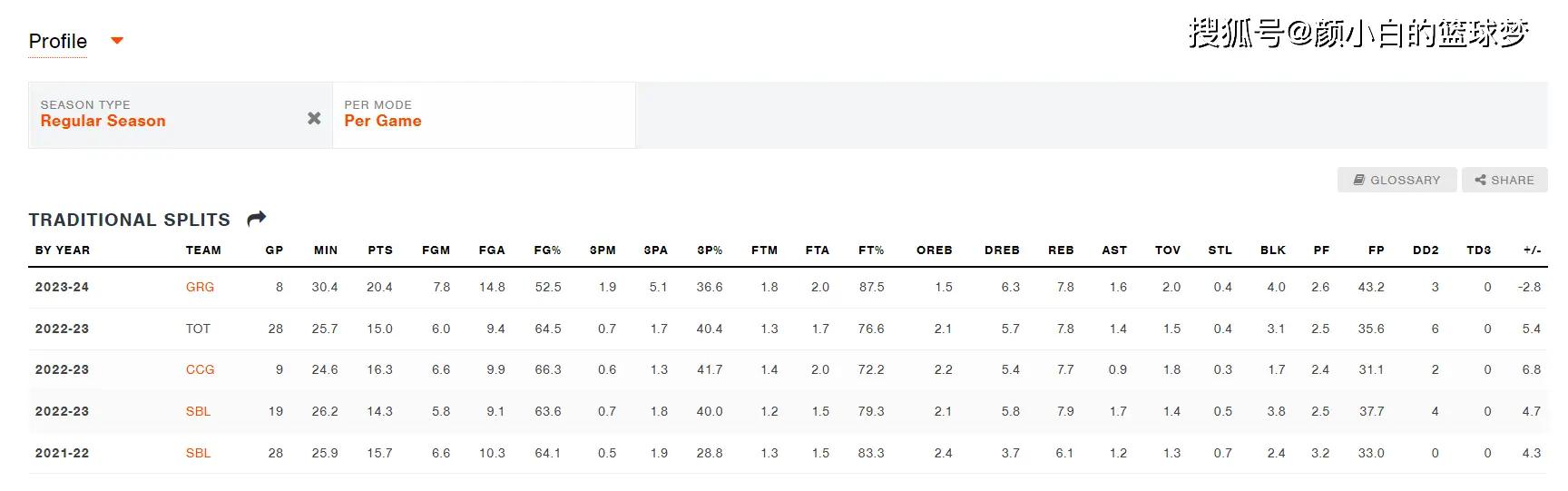Click the Profile heading tab

58,41
